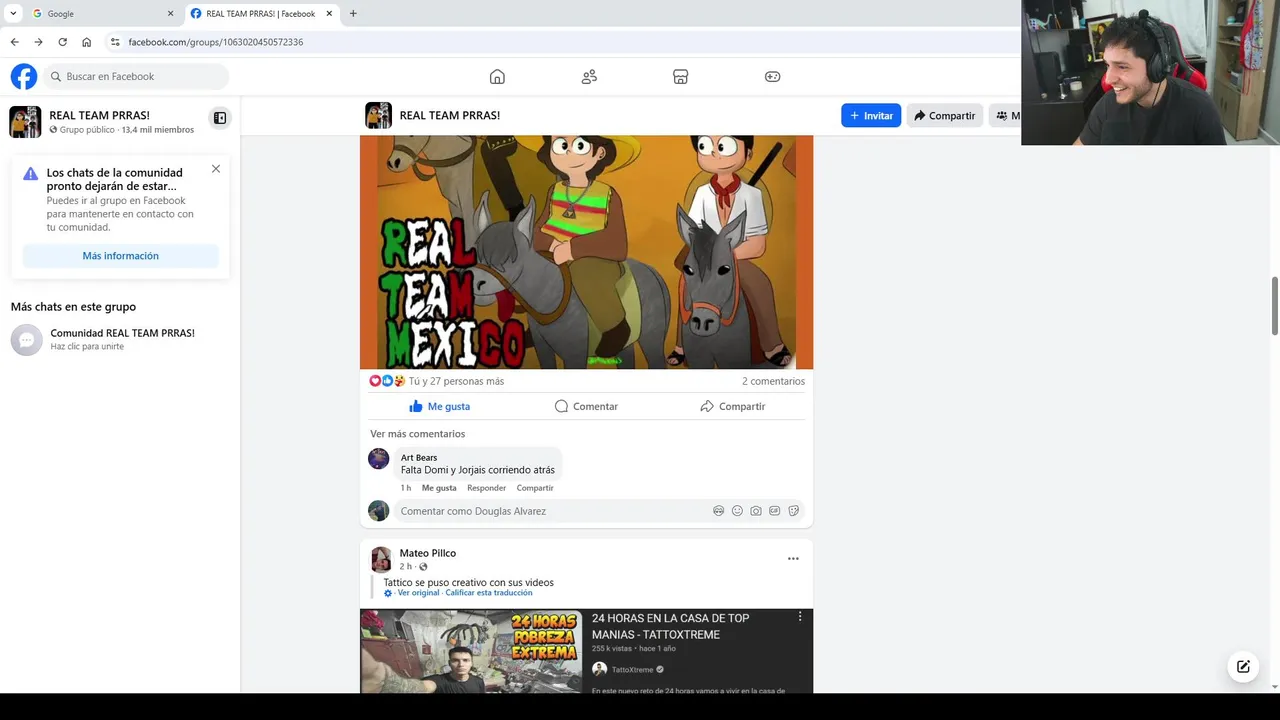Click Comentar under the Real Team Mexico post
Screen dimensions: 1280x720
click(586, 406)
